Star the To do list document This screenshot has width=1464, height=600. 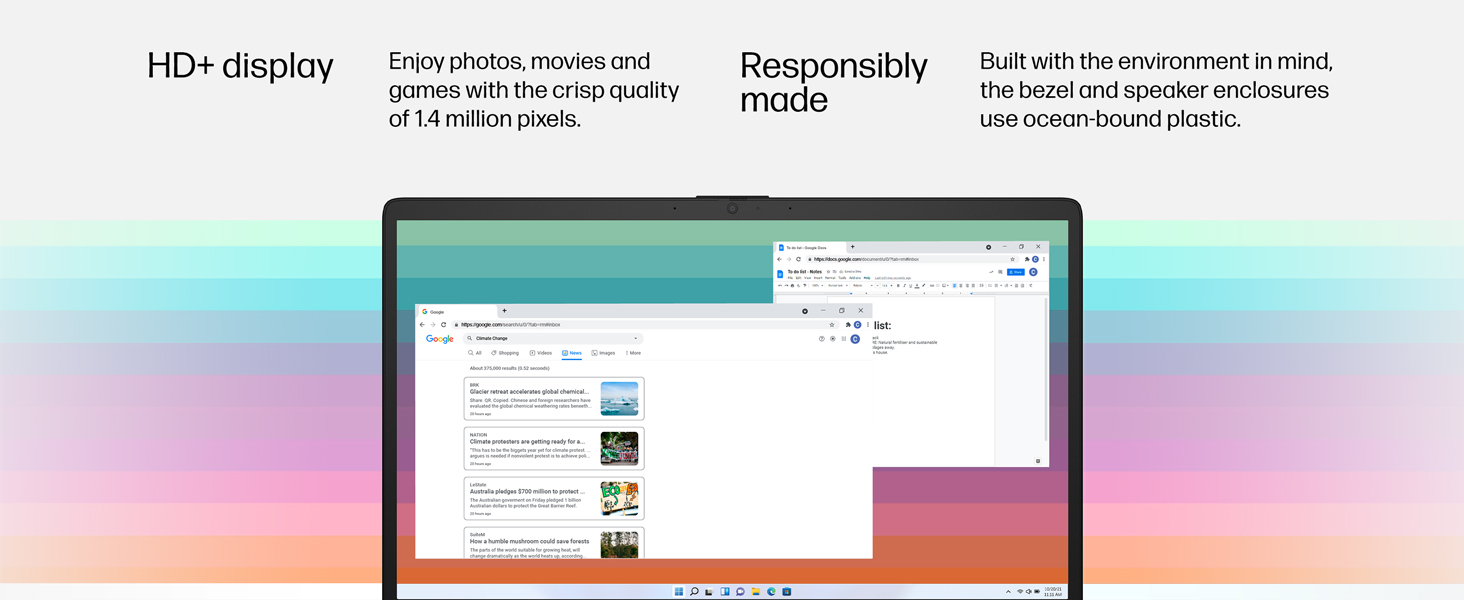[x=828, y=271]
